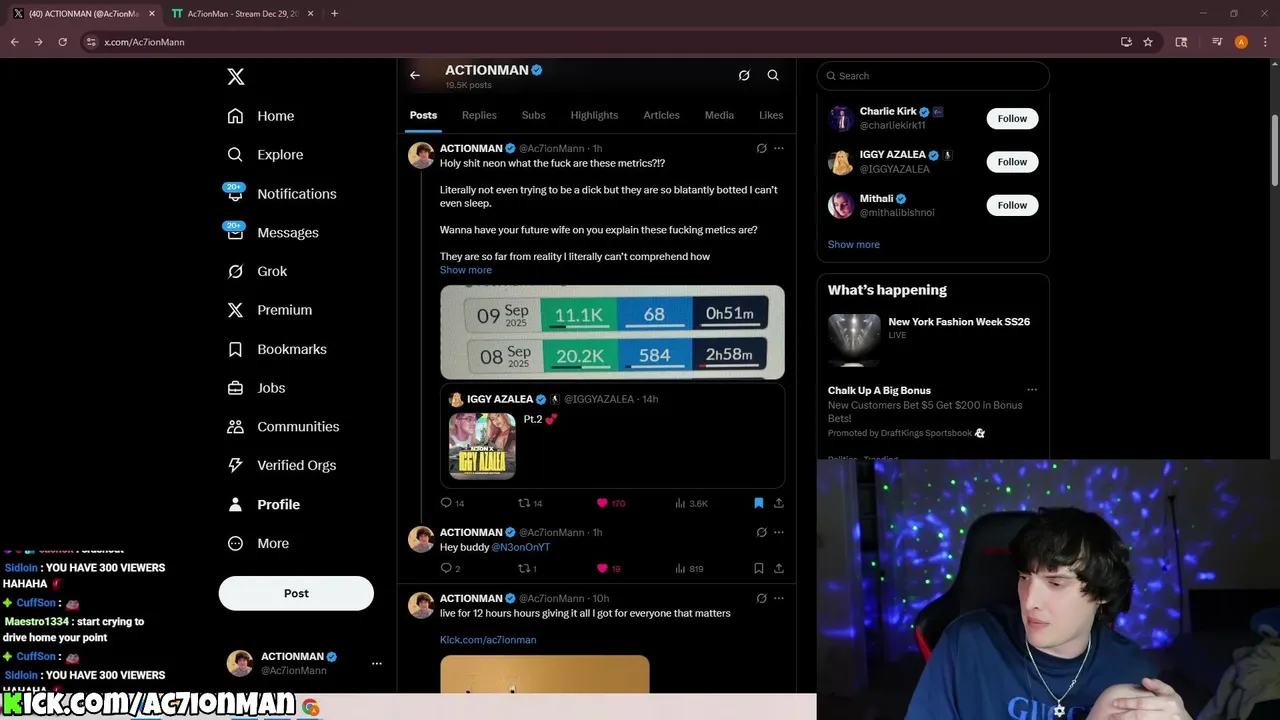View analytics showing 3.6K views
Viewport: 1280px width, 720px height.
[x=691, y=503]
